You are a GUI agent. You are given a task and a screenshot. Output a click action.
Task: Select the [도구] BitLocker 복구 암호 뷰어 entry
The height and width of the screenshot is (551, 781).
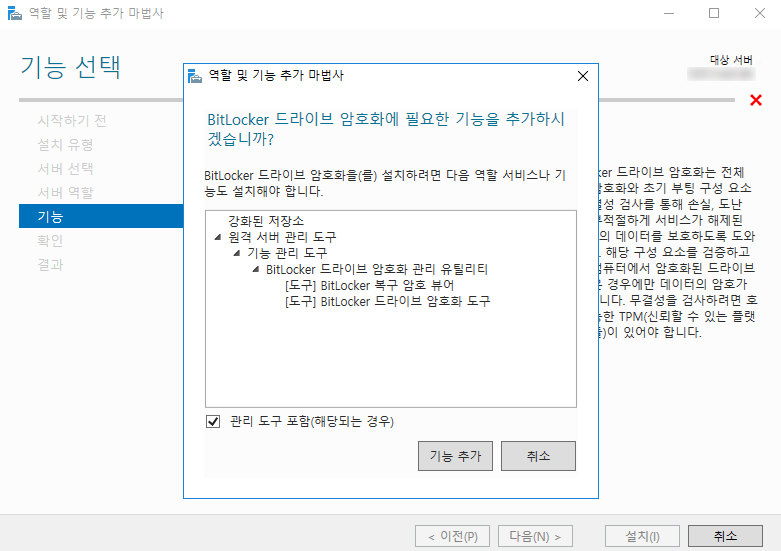pos(369,285)
